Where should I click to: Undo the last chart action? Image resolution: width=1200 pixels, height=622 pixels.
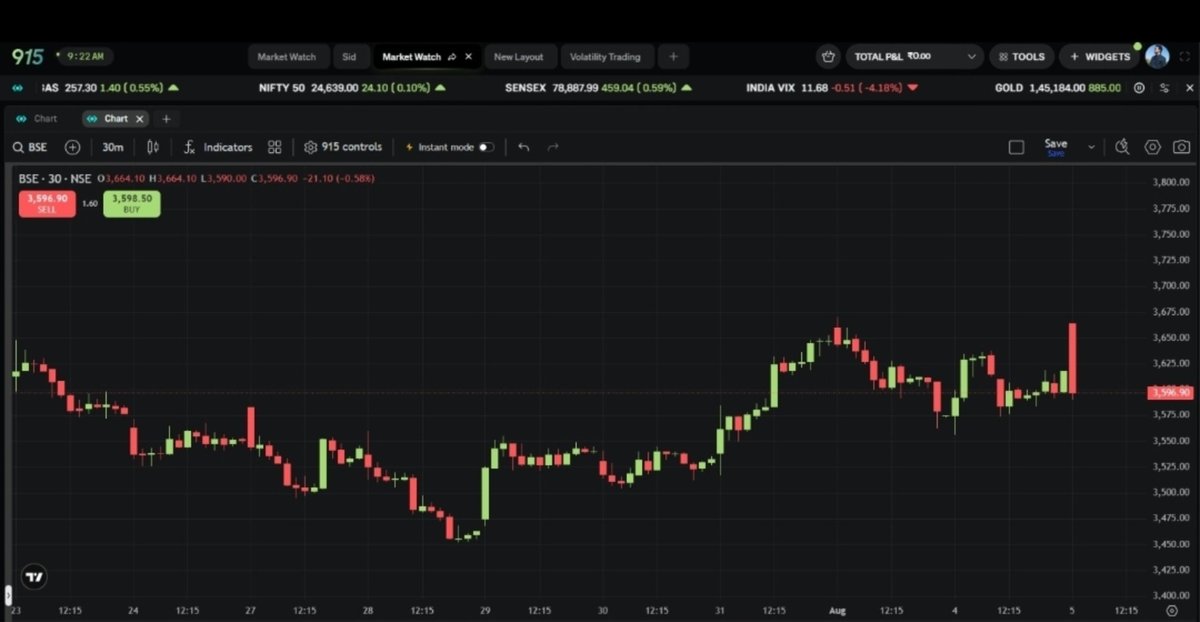[524, 147]
